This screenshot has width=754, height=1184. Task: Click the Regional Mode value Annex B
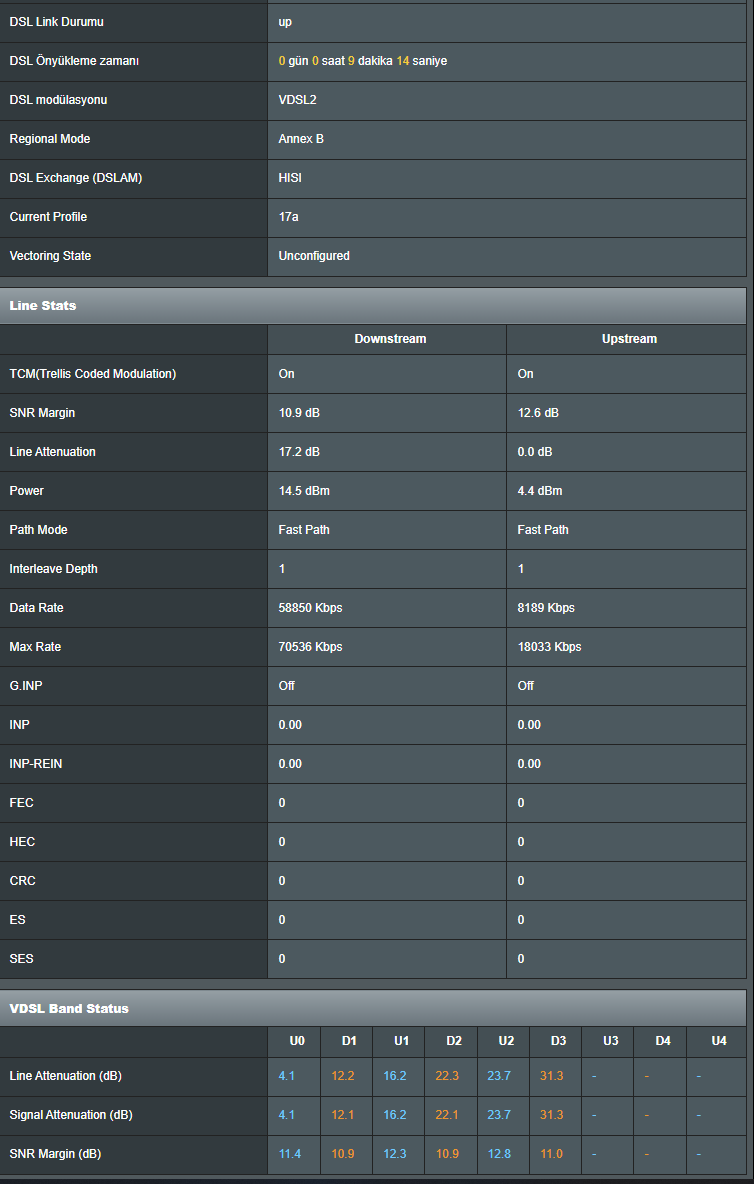(x=301, y=139)
